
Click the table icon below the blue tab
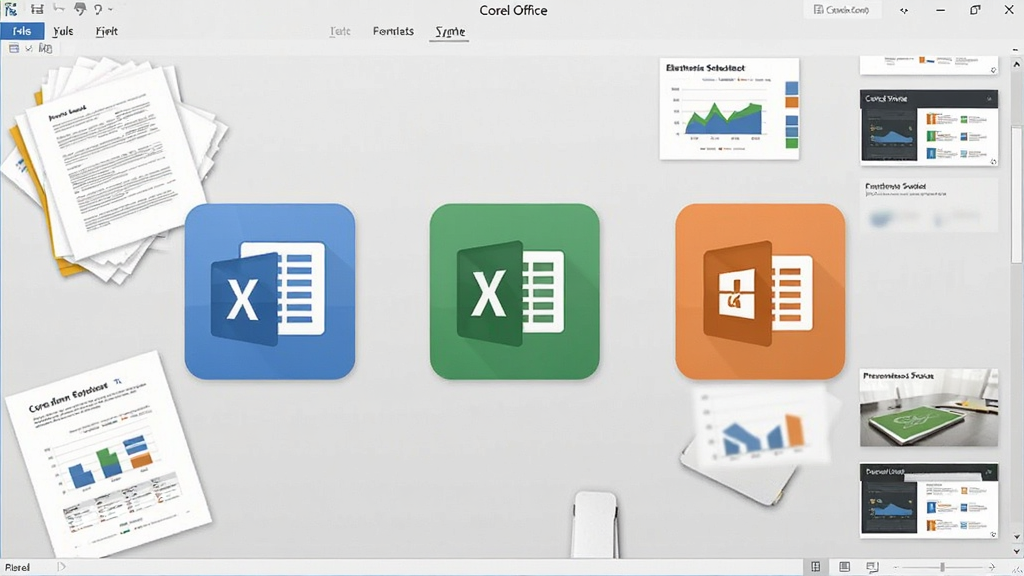(14, 48)
